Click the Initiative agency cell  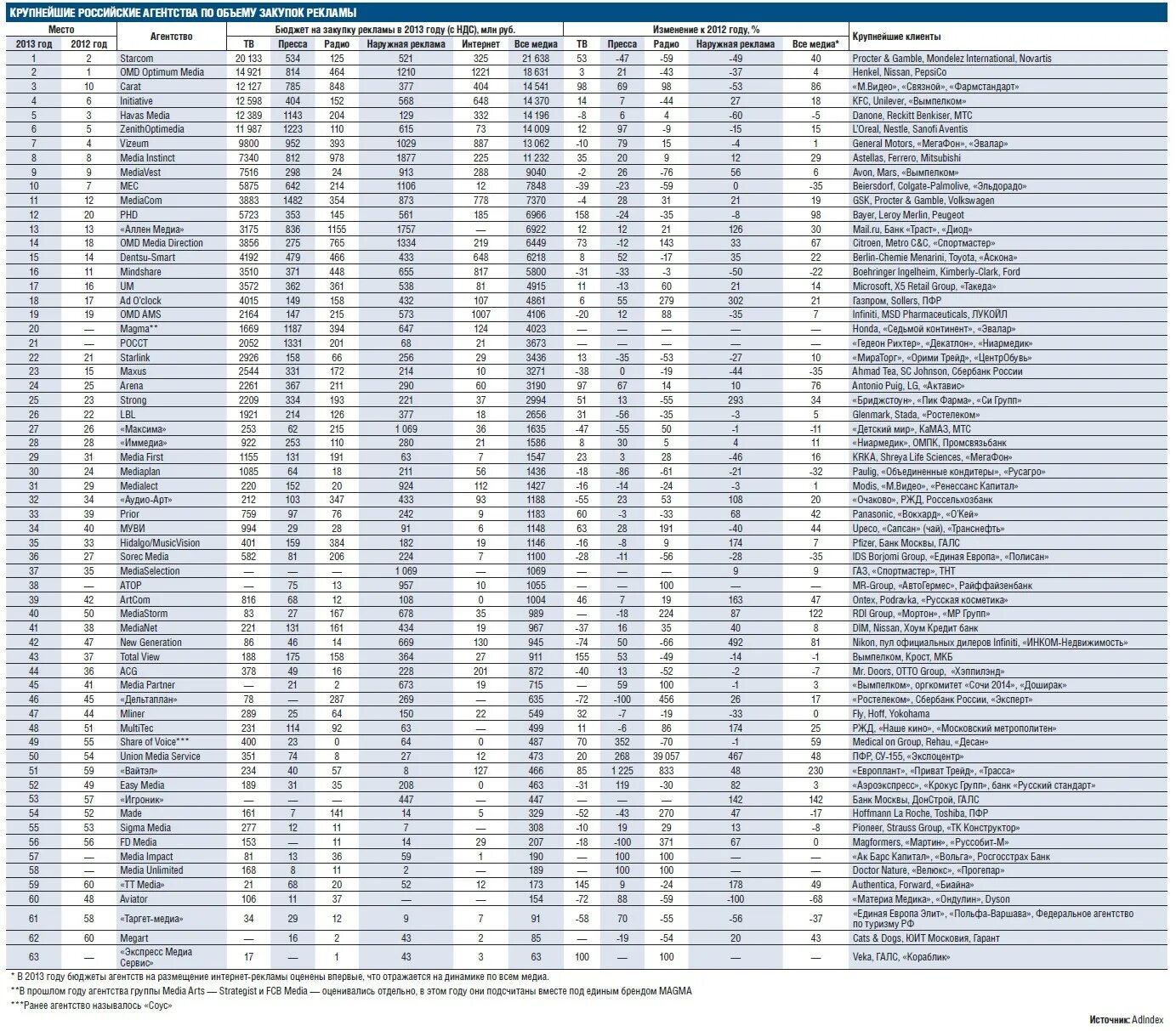[137, 101]
